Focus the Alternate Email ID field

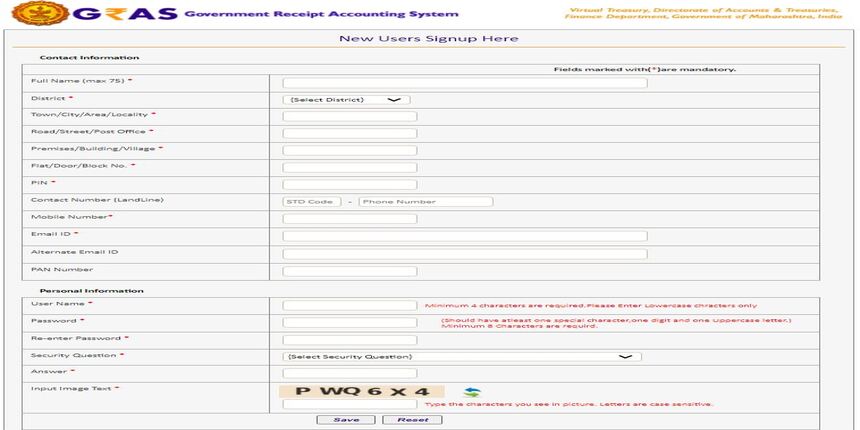coord(465,254)
